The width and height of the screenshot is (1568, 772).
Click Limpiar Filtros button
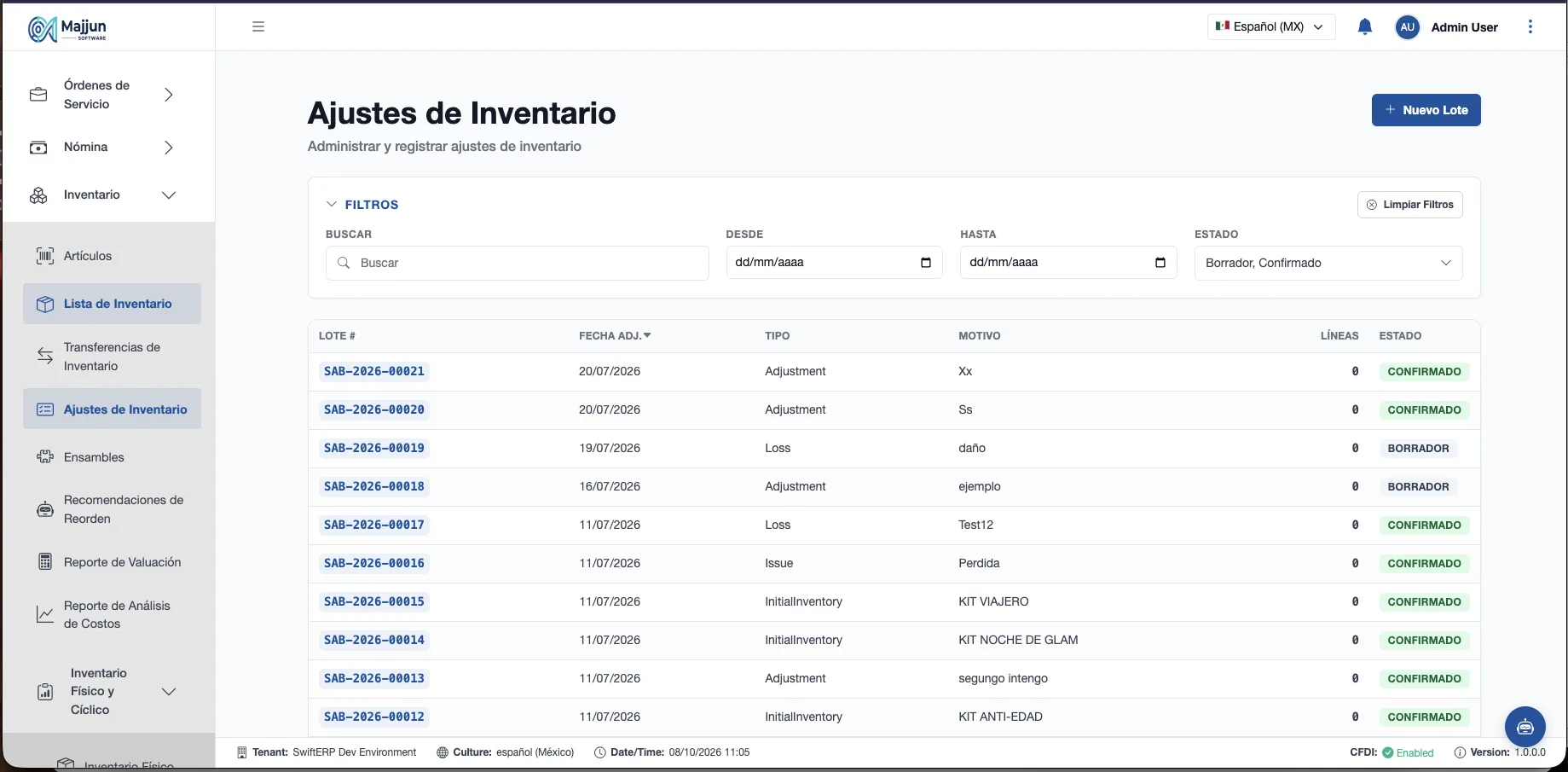click(x=1410, y=205)
